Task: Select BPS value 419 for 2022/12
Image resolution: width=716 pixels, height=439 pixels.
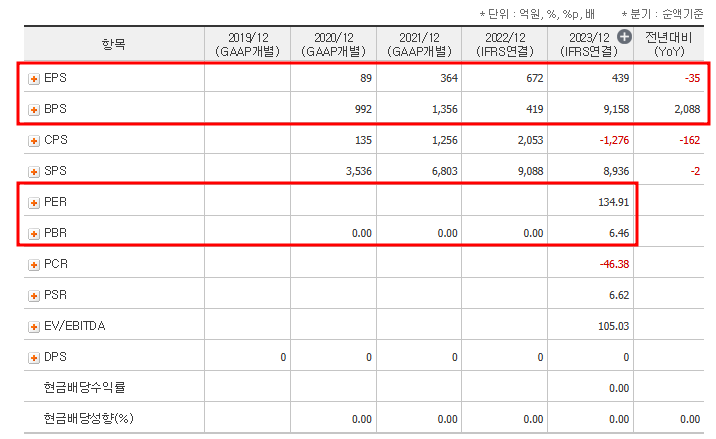Action: [x=535, y=110]
